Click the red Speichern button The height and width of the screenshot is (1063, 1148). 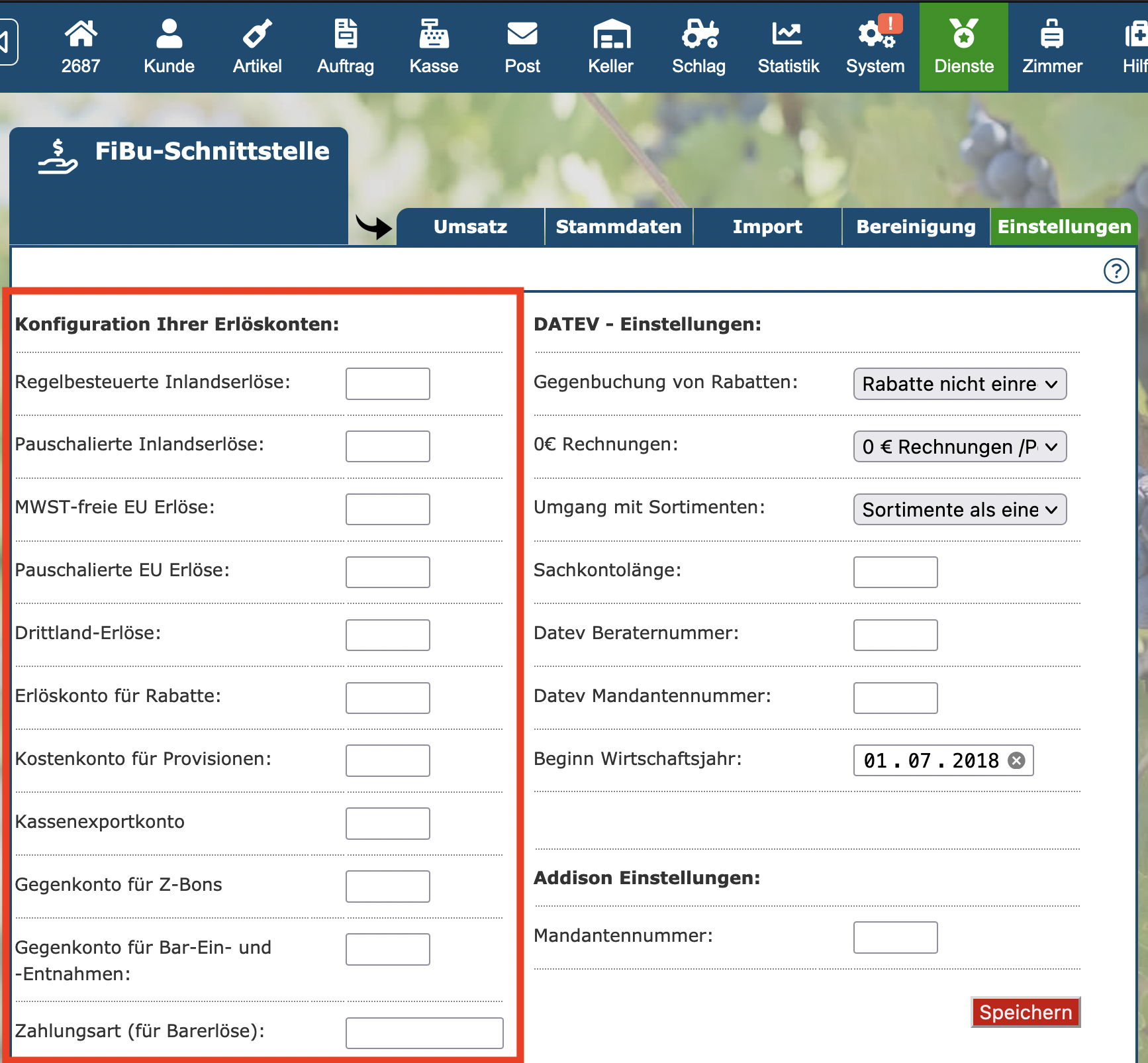pyautogui.click(x=1025, y=1012)
